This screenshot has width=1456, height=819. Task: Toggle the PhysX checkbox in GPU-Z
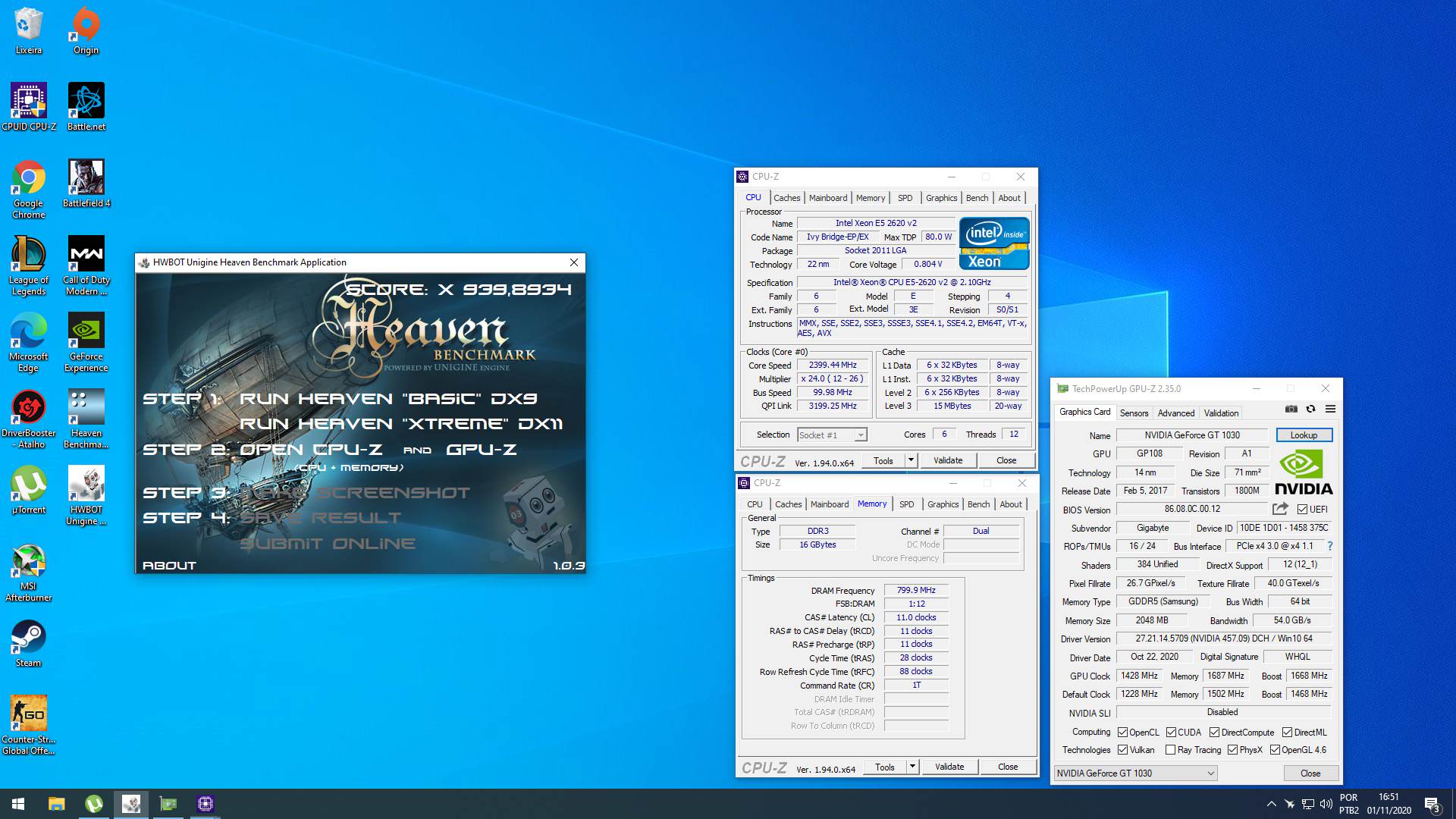click(x=1232, y=750)
